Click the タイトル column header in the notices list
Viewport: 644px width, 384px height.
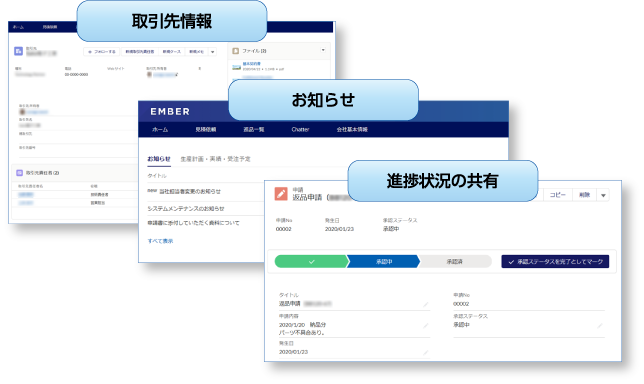[x=157, y=176]
